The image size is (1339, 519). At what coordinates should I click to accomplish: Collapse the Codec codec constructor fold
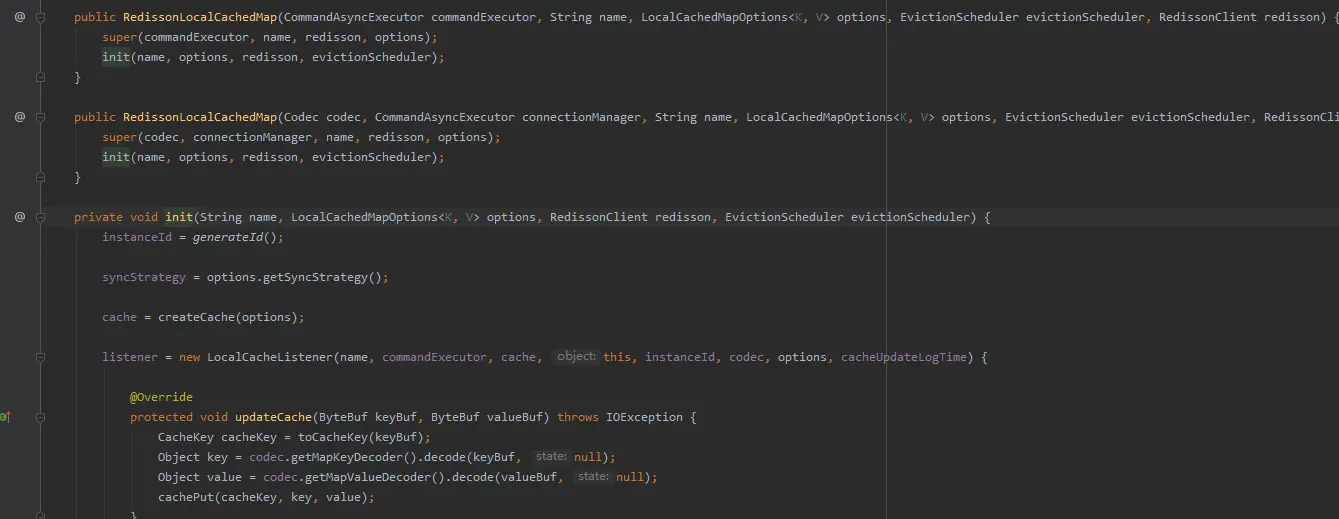(40, 117)
